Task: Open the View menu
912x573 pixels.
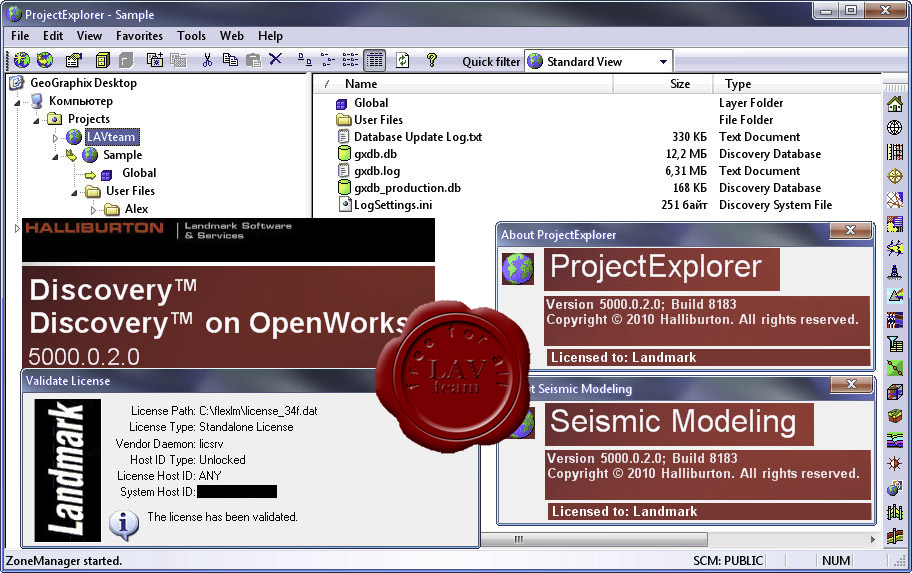Action: [x=89, y=35]
